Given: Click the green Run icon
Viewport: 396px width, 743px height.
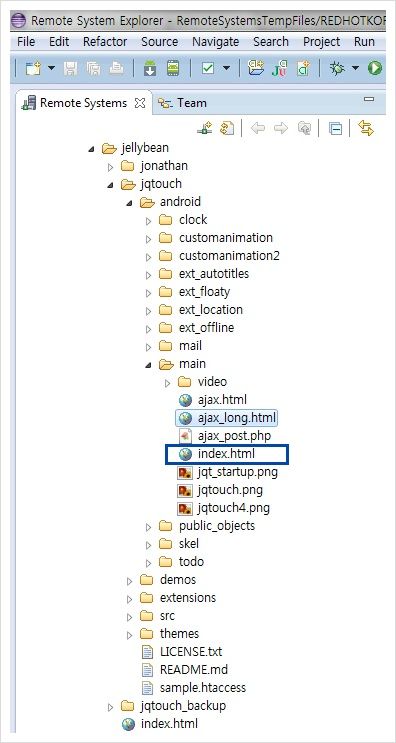Looking at the screenshot, I should click(375, 69).
